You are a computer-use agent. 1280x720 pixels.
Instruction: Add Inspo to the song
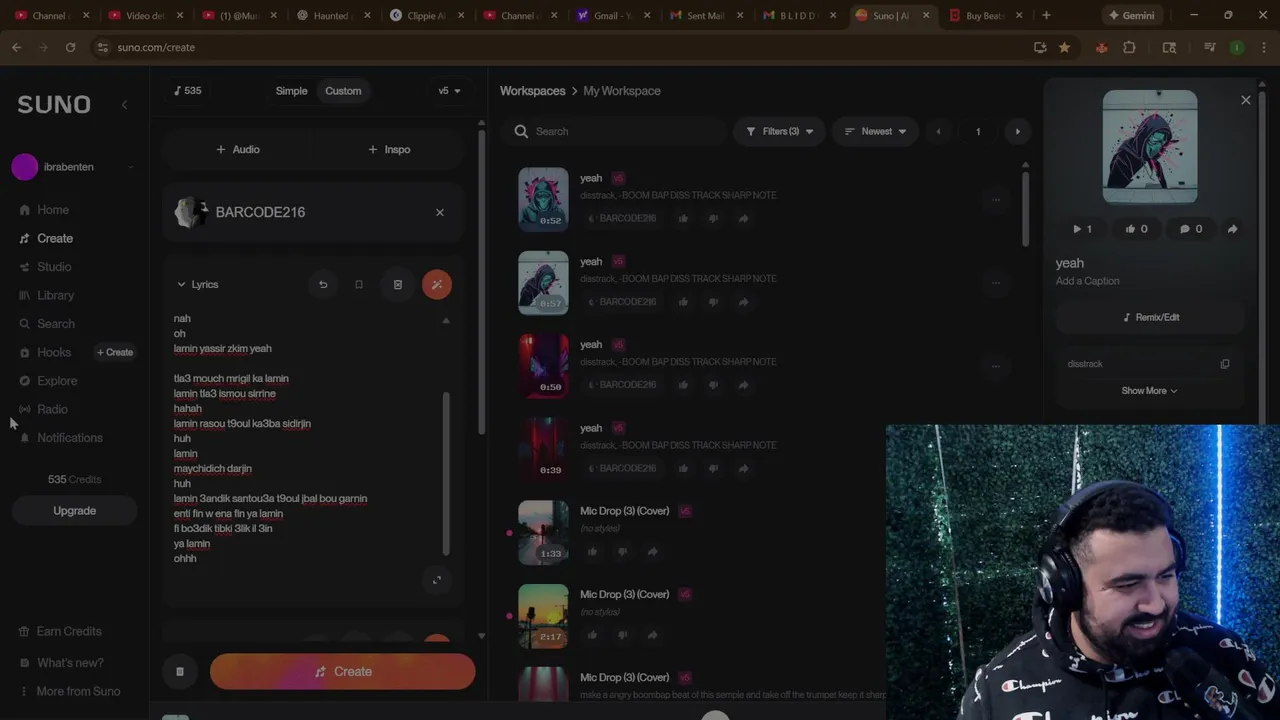point(389,149)
